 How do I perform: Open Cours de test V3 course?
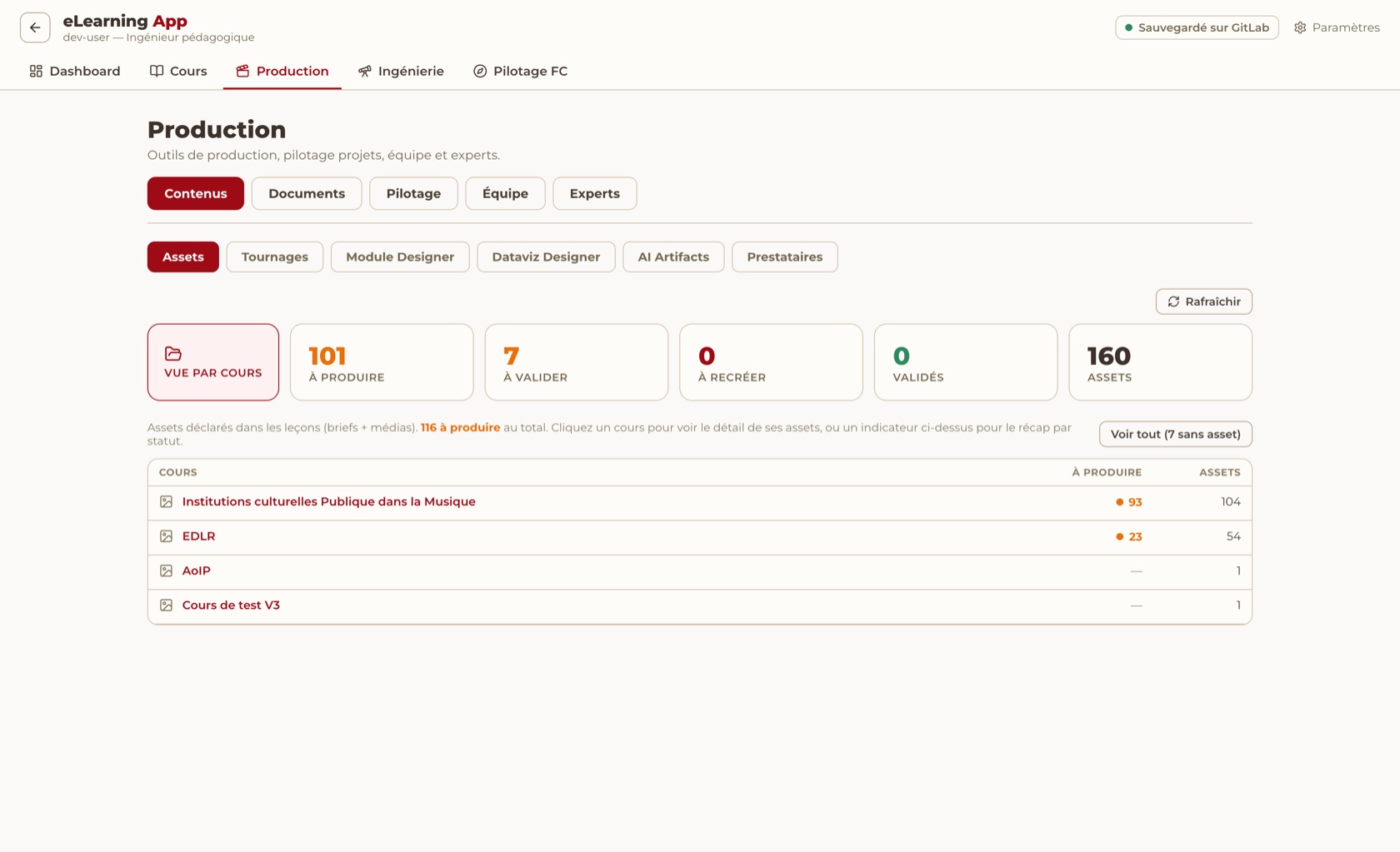[x=231, y=605]
